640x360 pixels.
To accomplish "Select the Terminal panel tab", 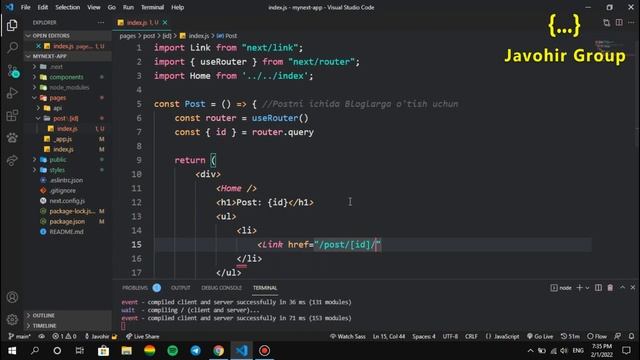I will click(265, 288).
